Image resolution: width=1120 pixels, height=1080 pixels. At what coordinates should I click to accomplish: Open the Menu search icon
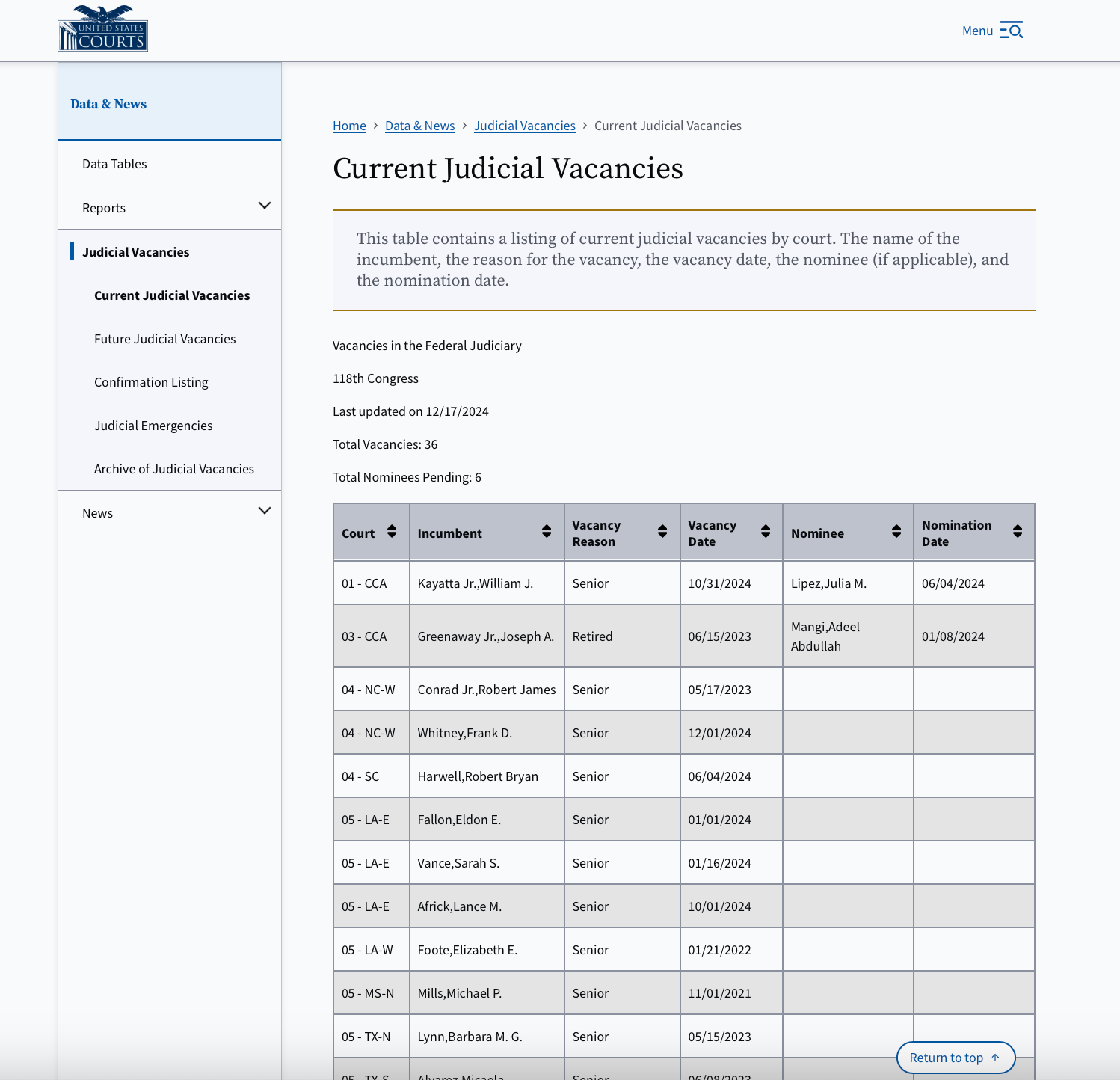click(1012, 31)
